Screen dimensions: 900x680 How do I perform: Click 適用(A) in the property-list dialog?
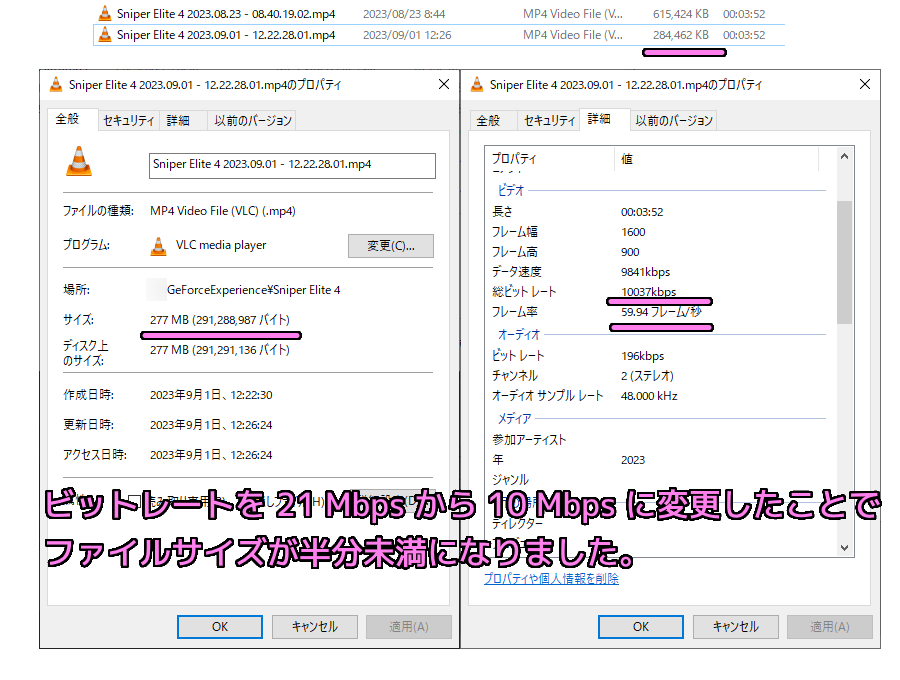830,627
